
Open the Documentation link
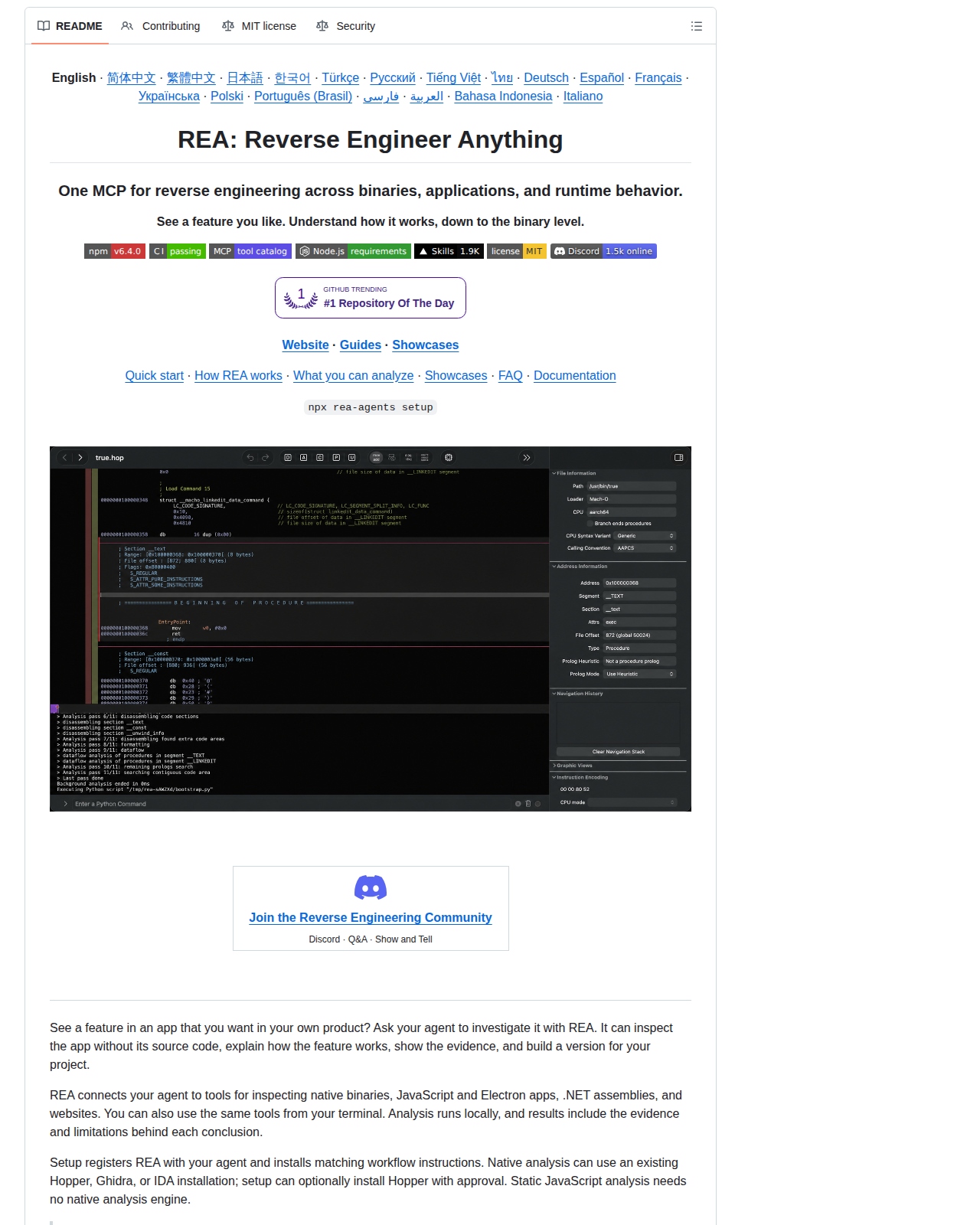(575, 376)
